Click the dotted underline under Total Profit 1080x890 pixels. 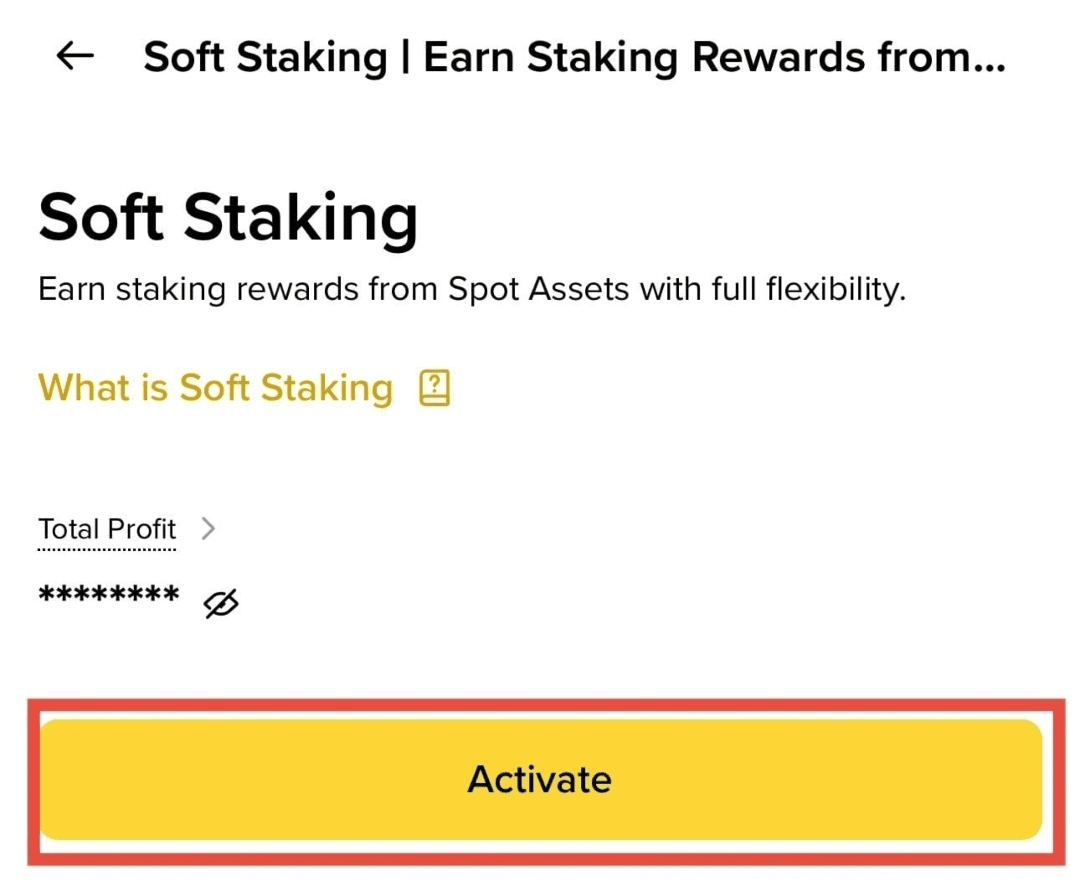(107, 550)
